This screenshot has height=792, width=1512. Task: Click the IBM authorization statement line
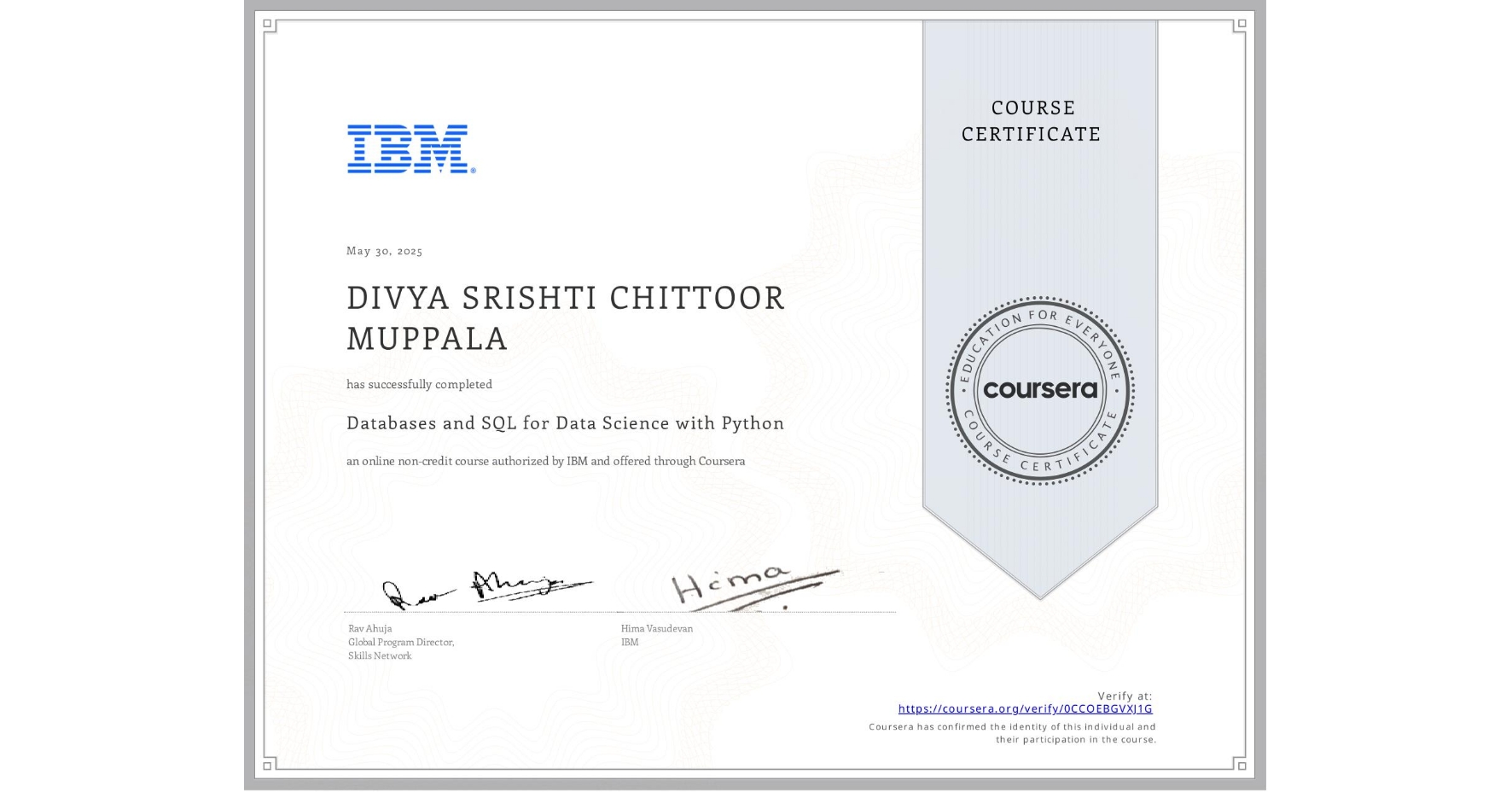pyautogui.click(x=545, y=461)
